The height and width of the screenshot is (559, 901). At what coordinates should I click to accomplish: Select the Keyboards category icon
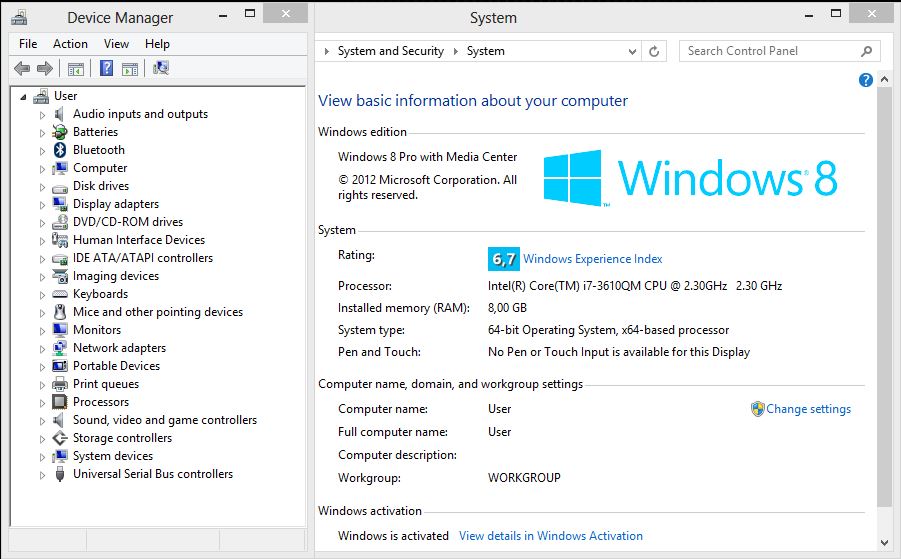60,294
